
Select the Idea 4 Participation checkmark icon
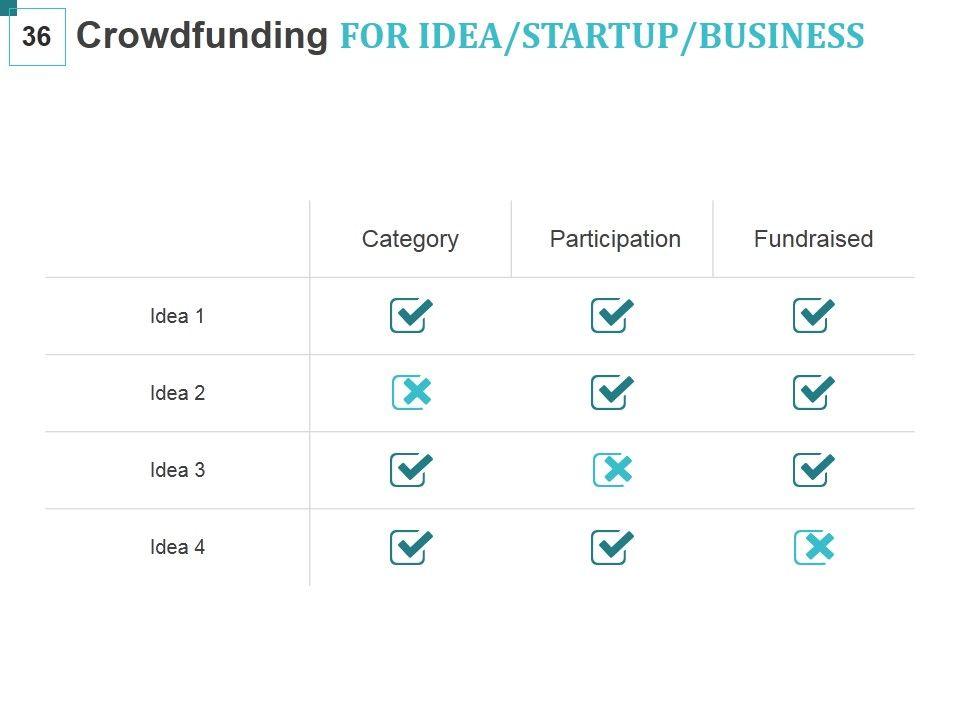coord(612,547)
